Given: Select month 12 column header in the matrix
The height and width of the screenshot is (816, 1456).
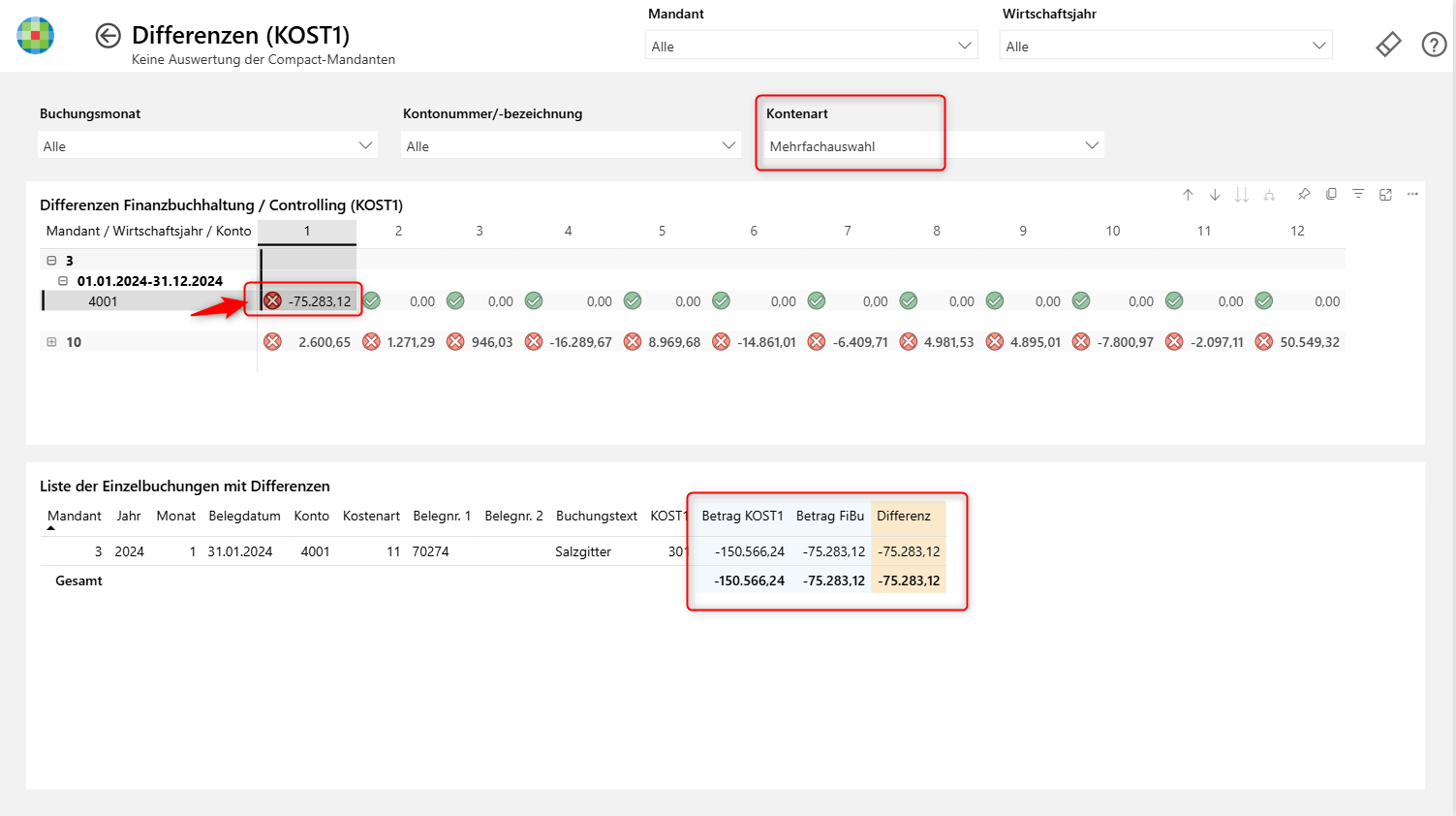Looking at the screenshot, I should point(1297,231).
